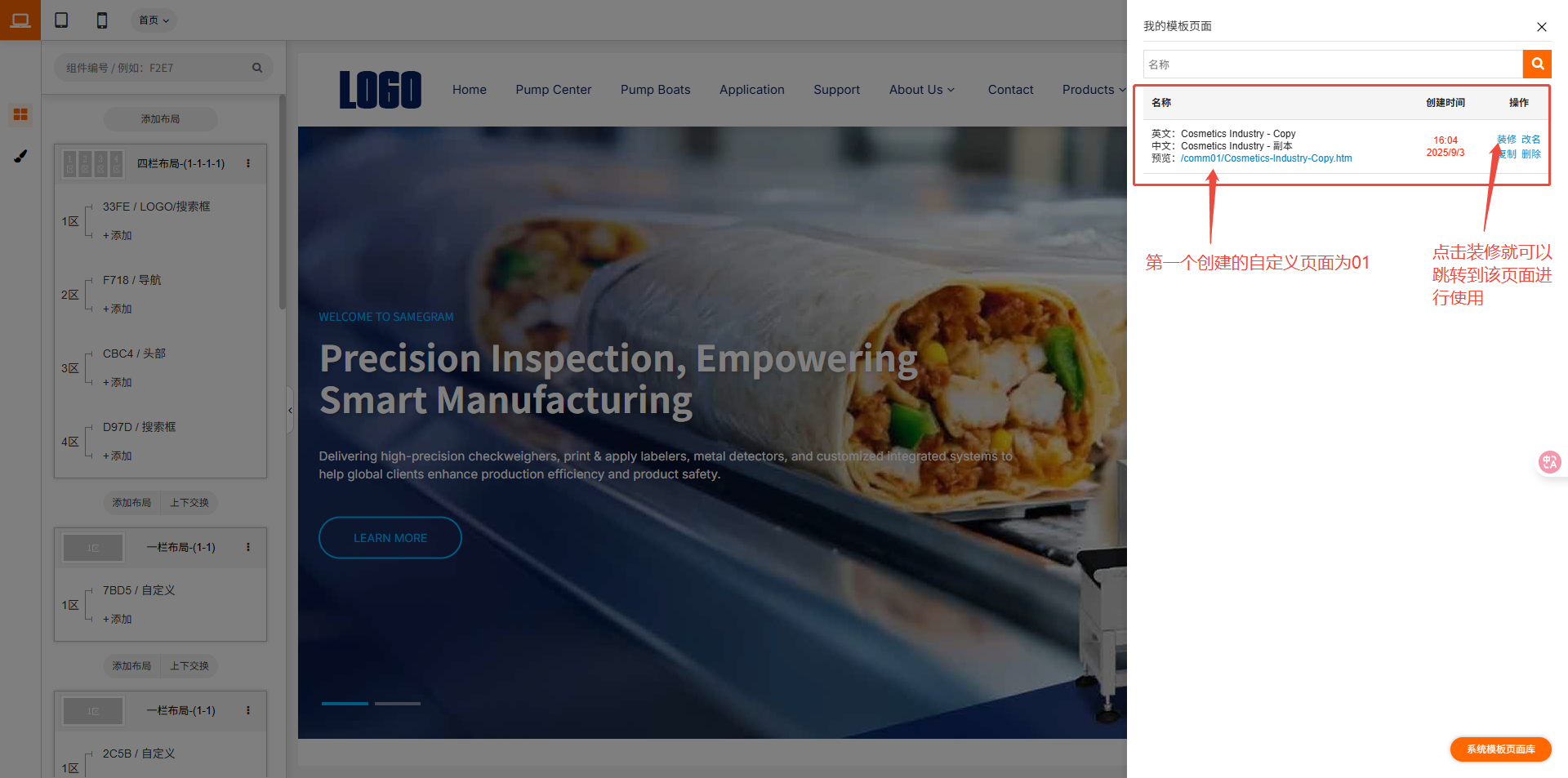Open the layout grid sidebar icon
The width and height of the screenshot is (1568, 778).
[x=20, y=114]
